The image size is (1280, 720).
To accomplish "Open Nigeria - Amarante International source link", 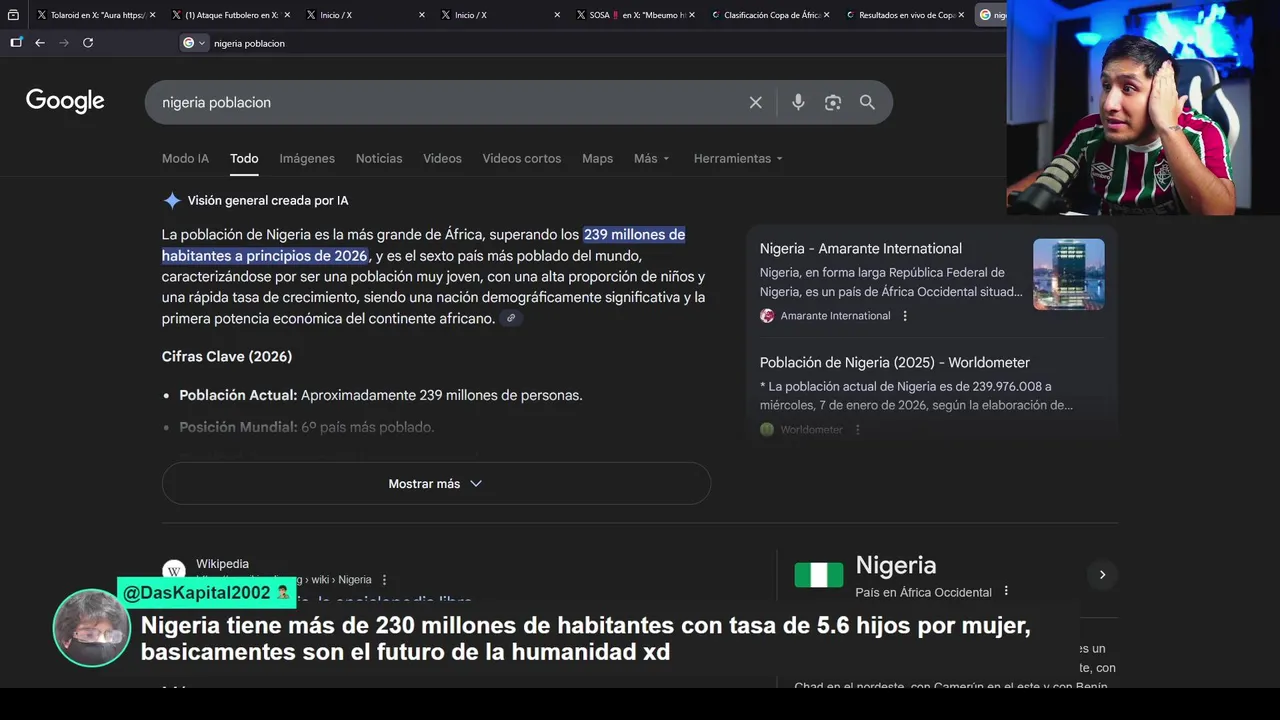I will pos(860,248).
